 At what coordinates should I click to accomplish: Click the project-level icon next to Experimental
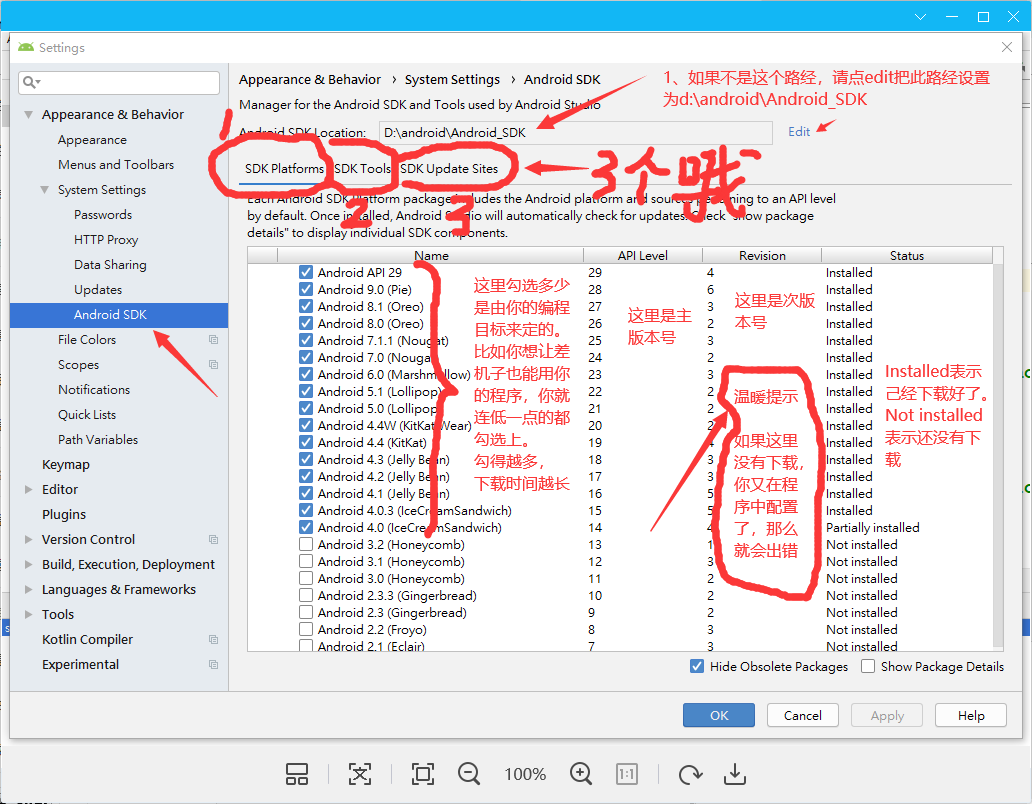[x=213, y=665]
